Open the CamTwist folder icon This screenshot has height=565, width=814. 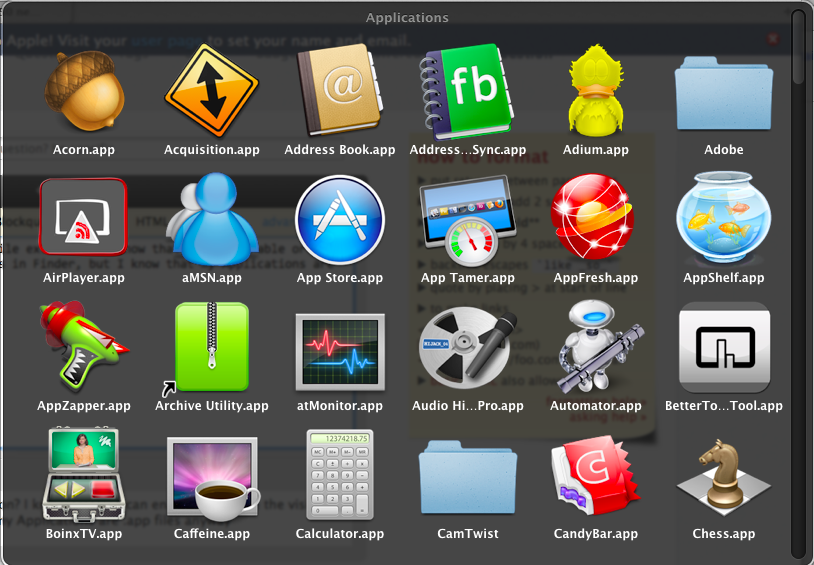coord(468,478)
